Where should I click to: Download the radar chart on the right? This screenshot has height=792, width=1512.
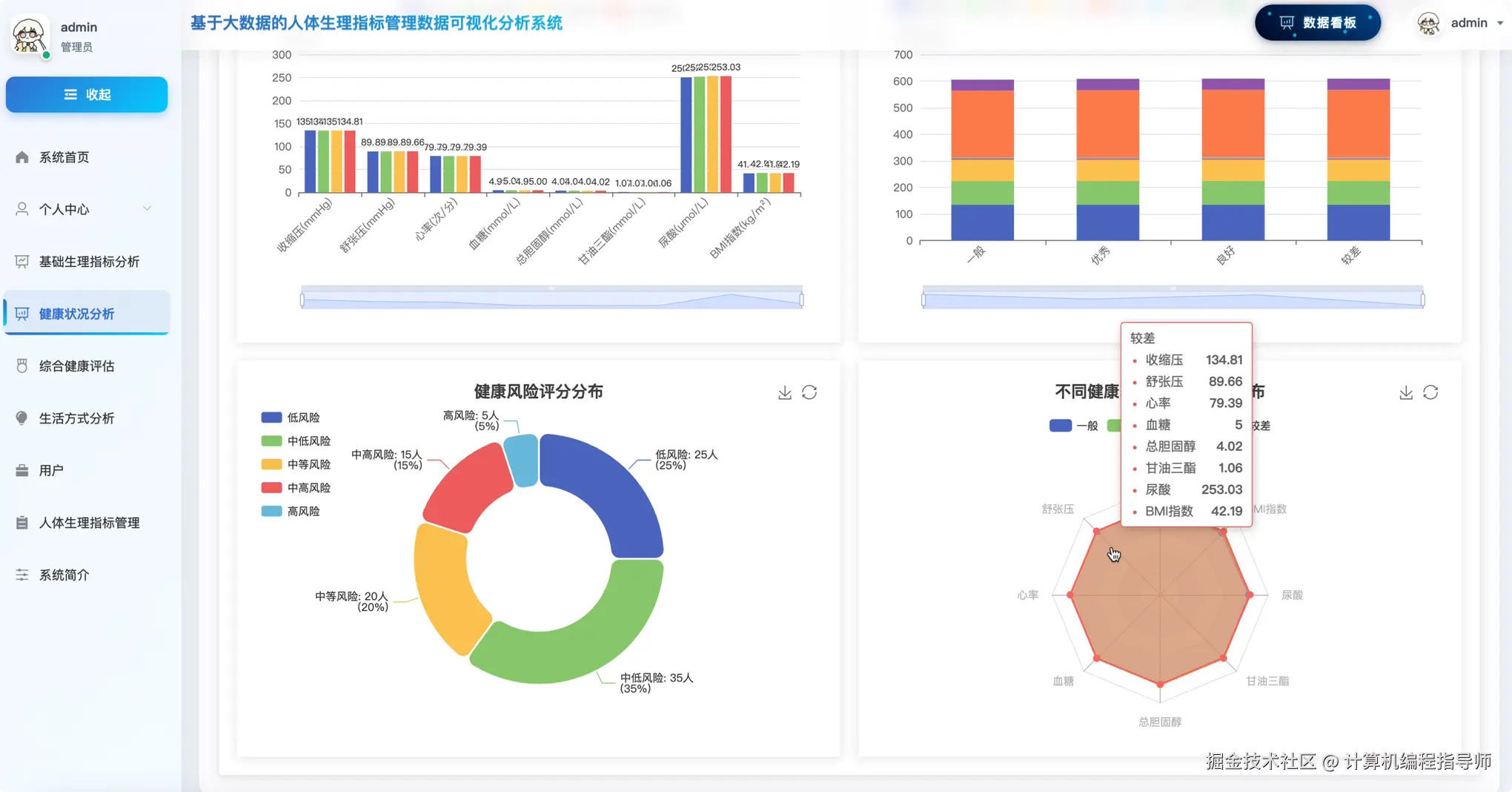tap(1406, 392)
